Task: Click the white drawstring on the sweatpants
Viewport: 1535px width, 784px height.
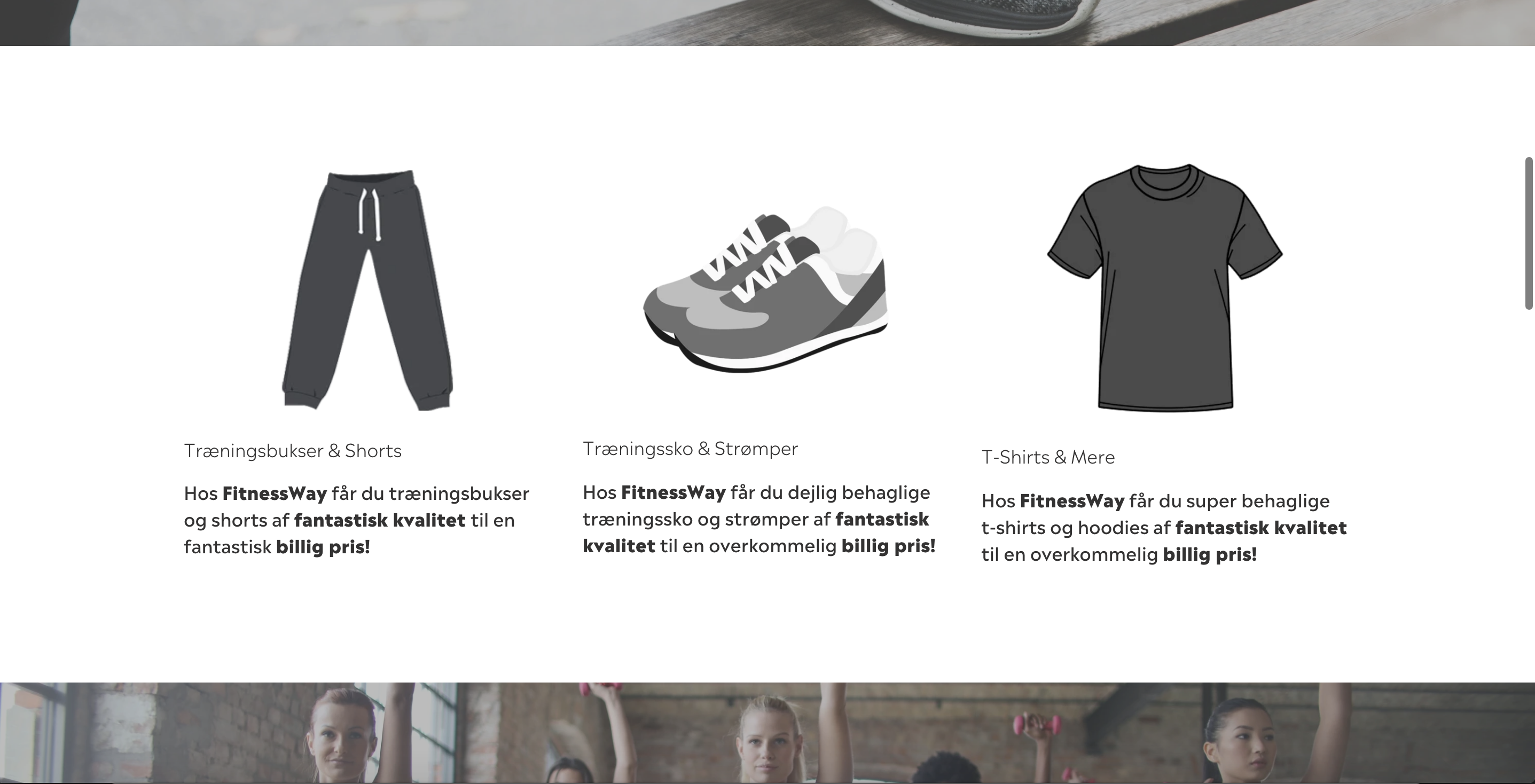Action: [368, 213]
